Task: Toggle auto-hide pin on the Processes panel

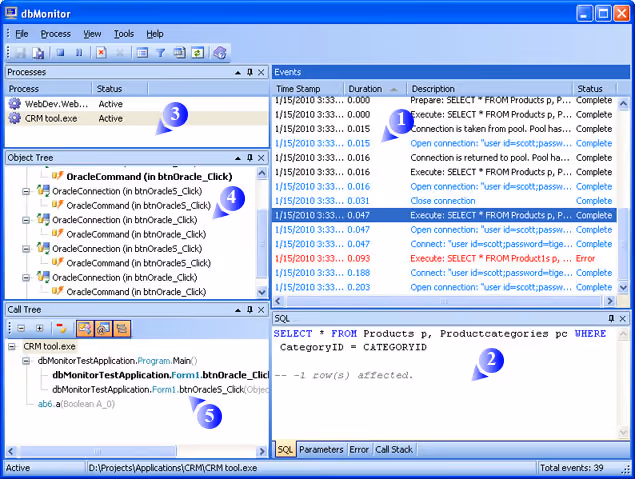Action: (x=250, y=72)
